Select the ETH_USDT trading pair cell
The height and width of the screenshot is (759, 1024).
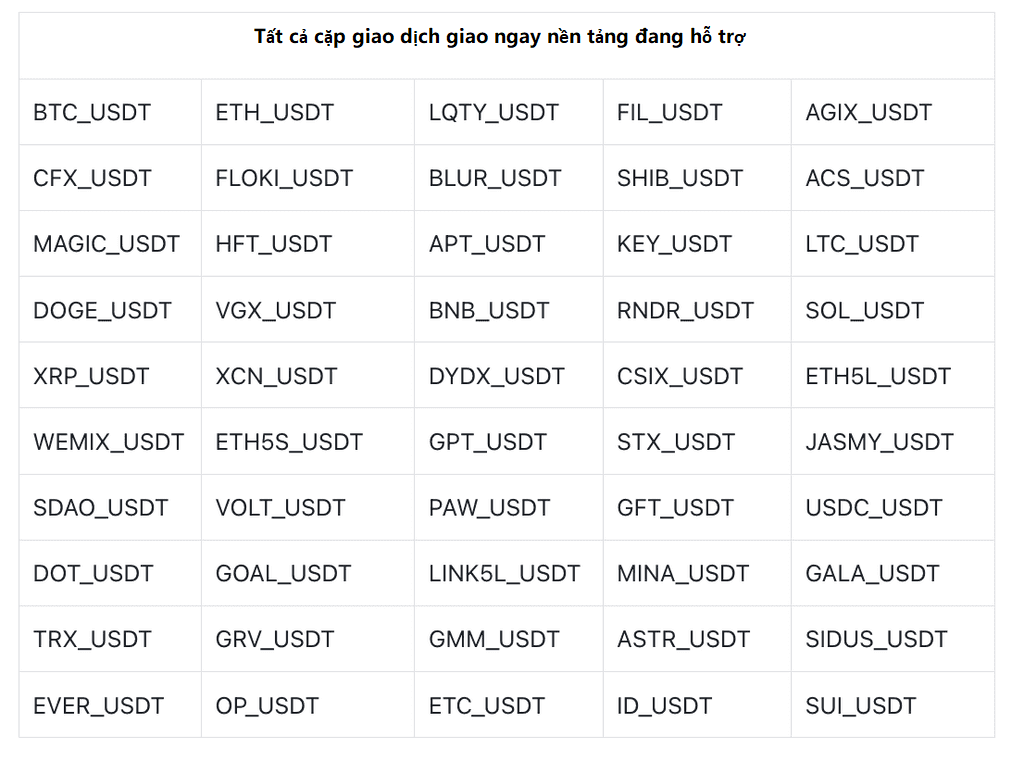point(308,112)
